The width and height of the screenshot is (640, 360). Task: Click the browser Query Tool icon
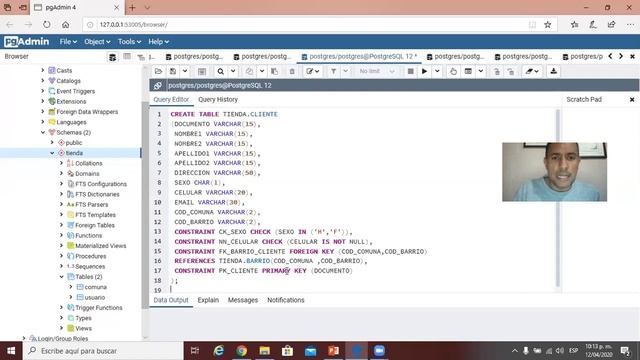click(113, 57)
